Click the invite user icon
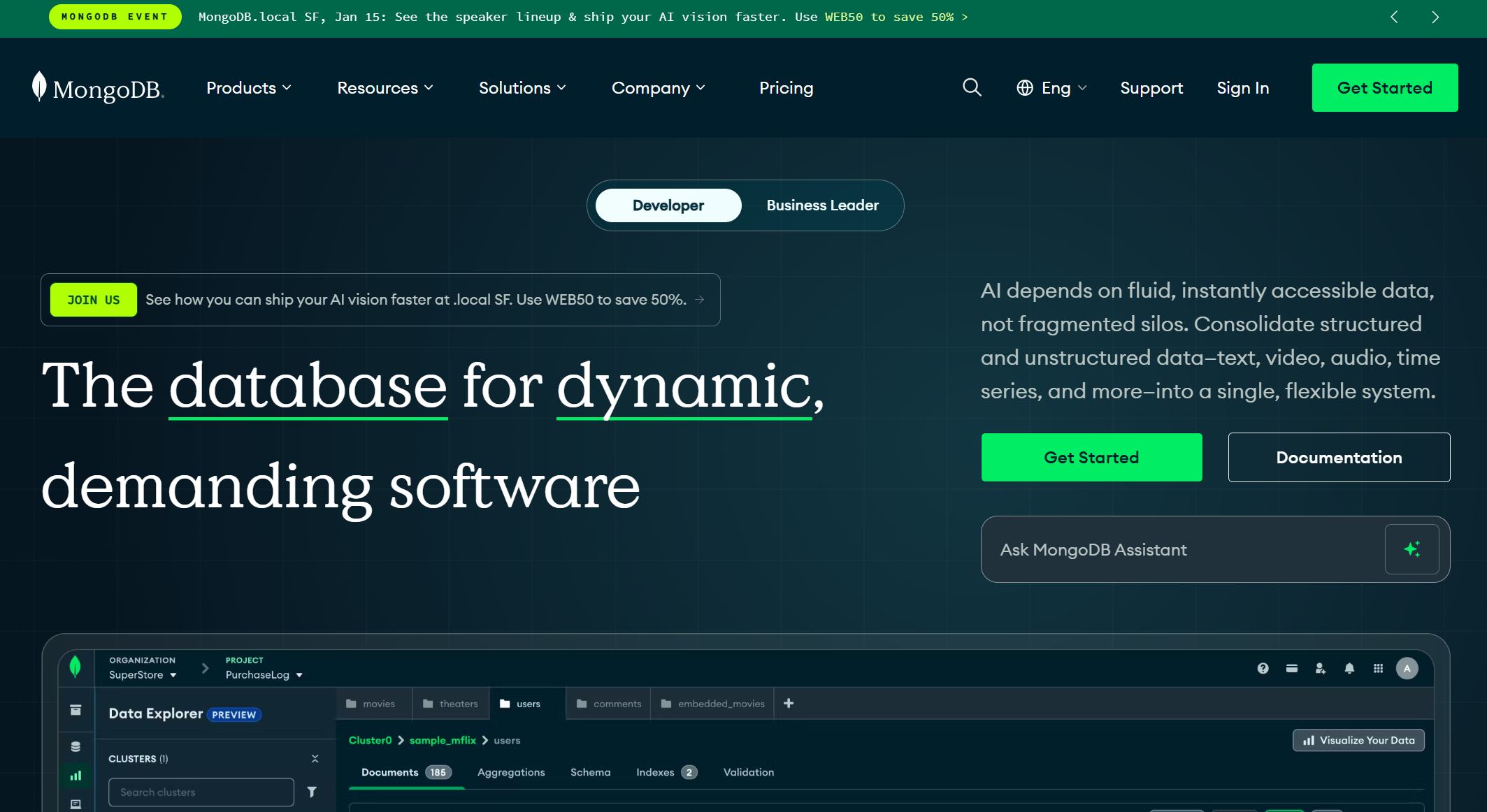This screenshot has height=812, width=1487. 1320,668
